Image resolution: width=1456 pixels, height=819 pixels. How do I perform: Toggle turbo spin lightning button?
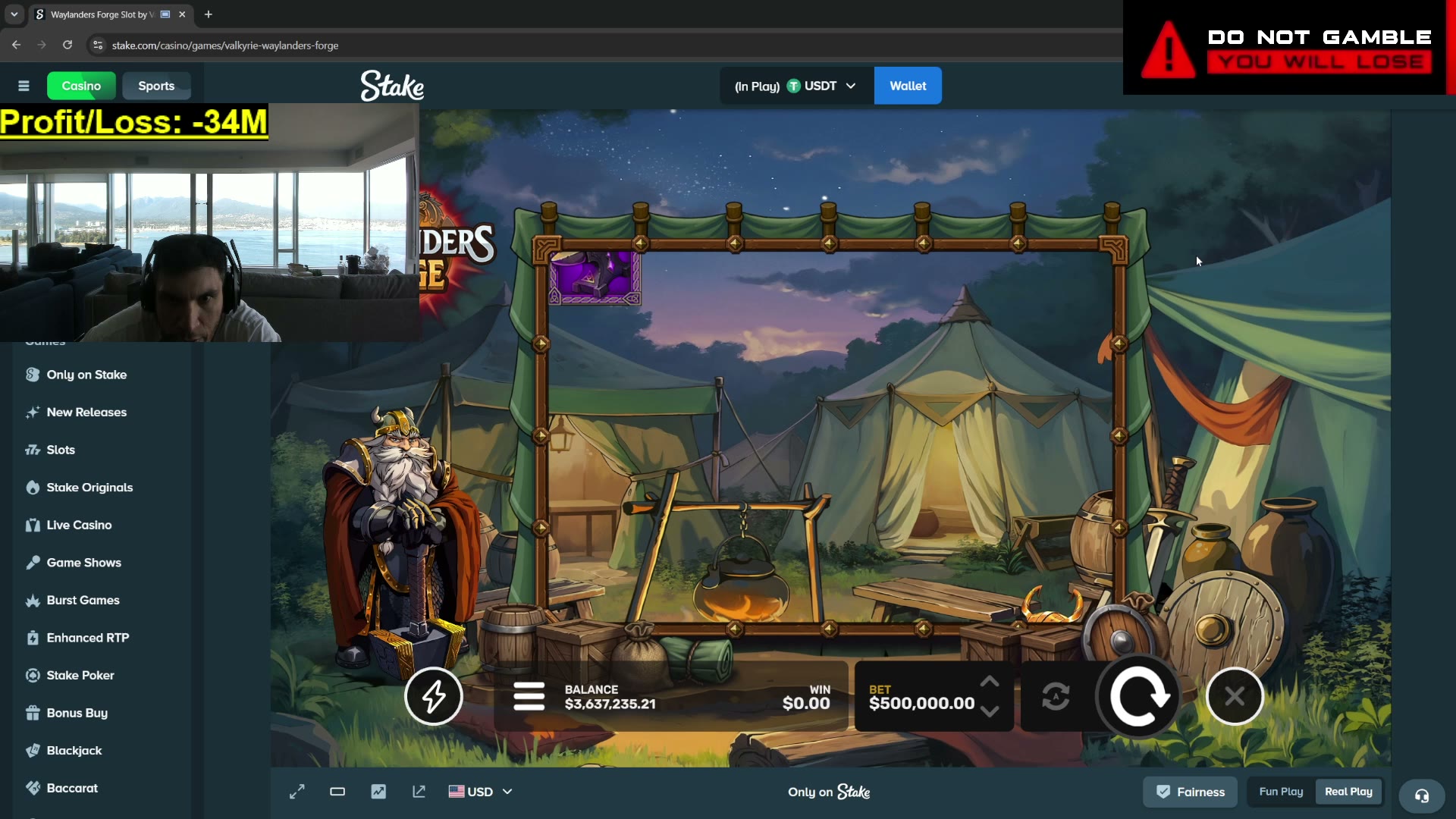pyautogui.click(x=434, y=696)
